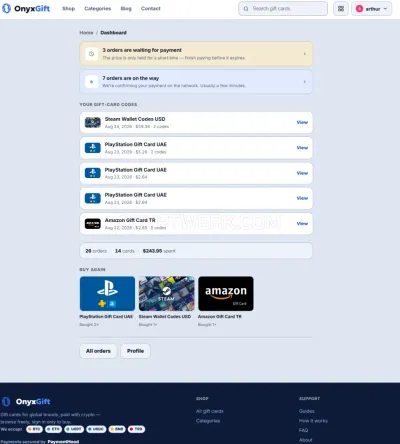Select the Amazon buy-again card image
400x444 pixels.
(x=226, y=293)
